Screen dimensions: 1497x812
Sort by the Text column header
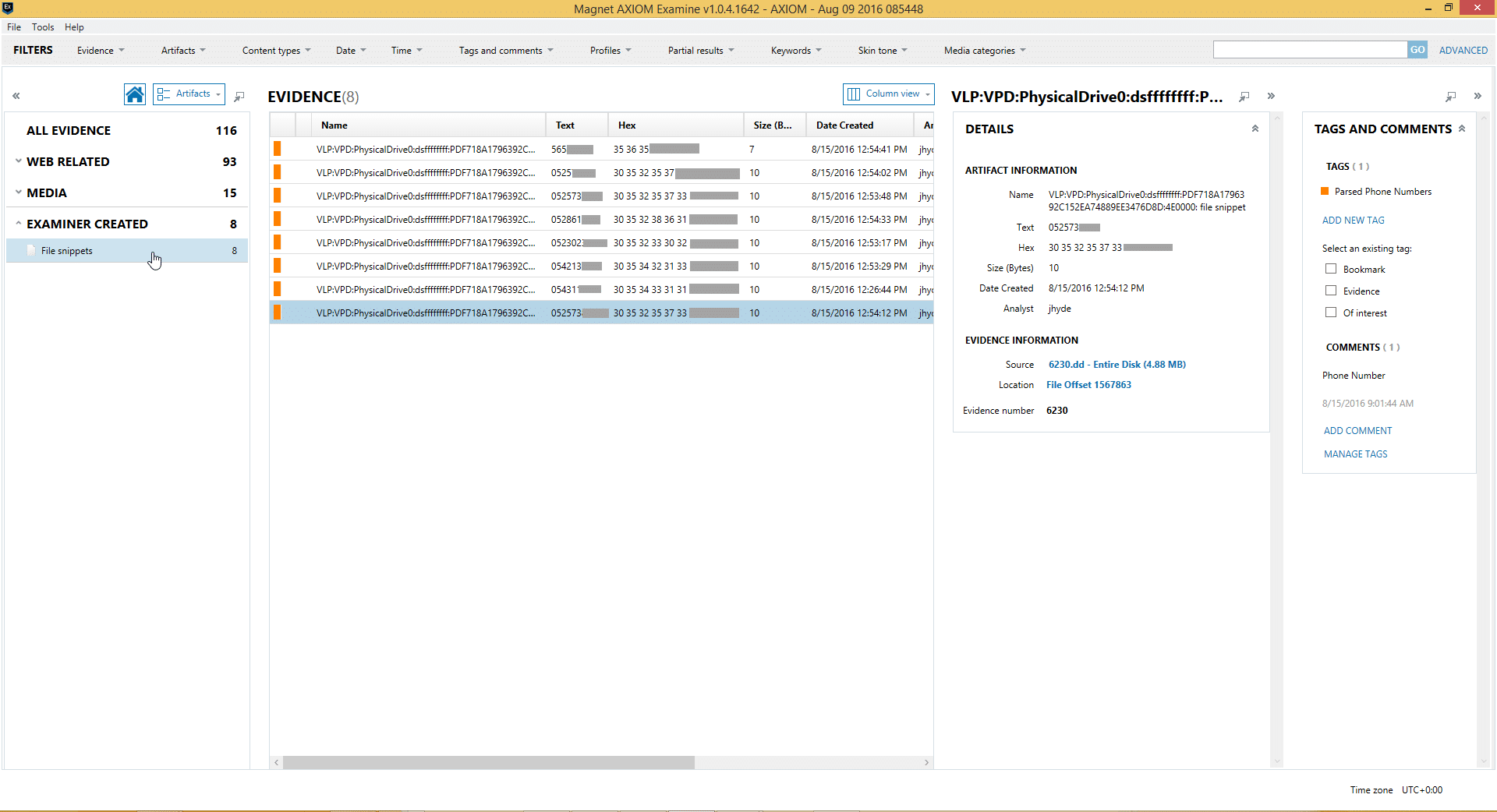point(577,125)
